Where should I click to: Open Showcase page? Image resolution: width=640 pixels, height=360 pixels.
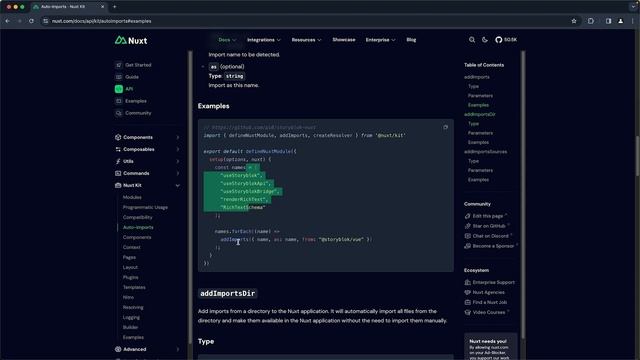[344, 40]
